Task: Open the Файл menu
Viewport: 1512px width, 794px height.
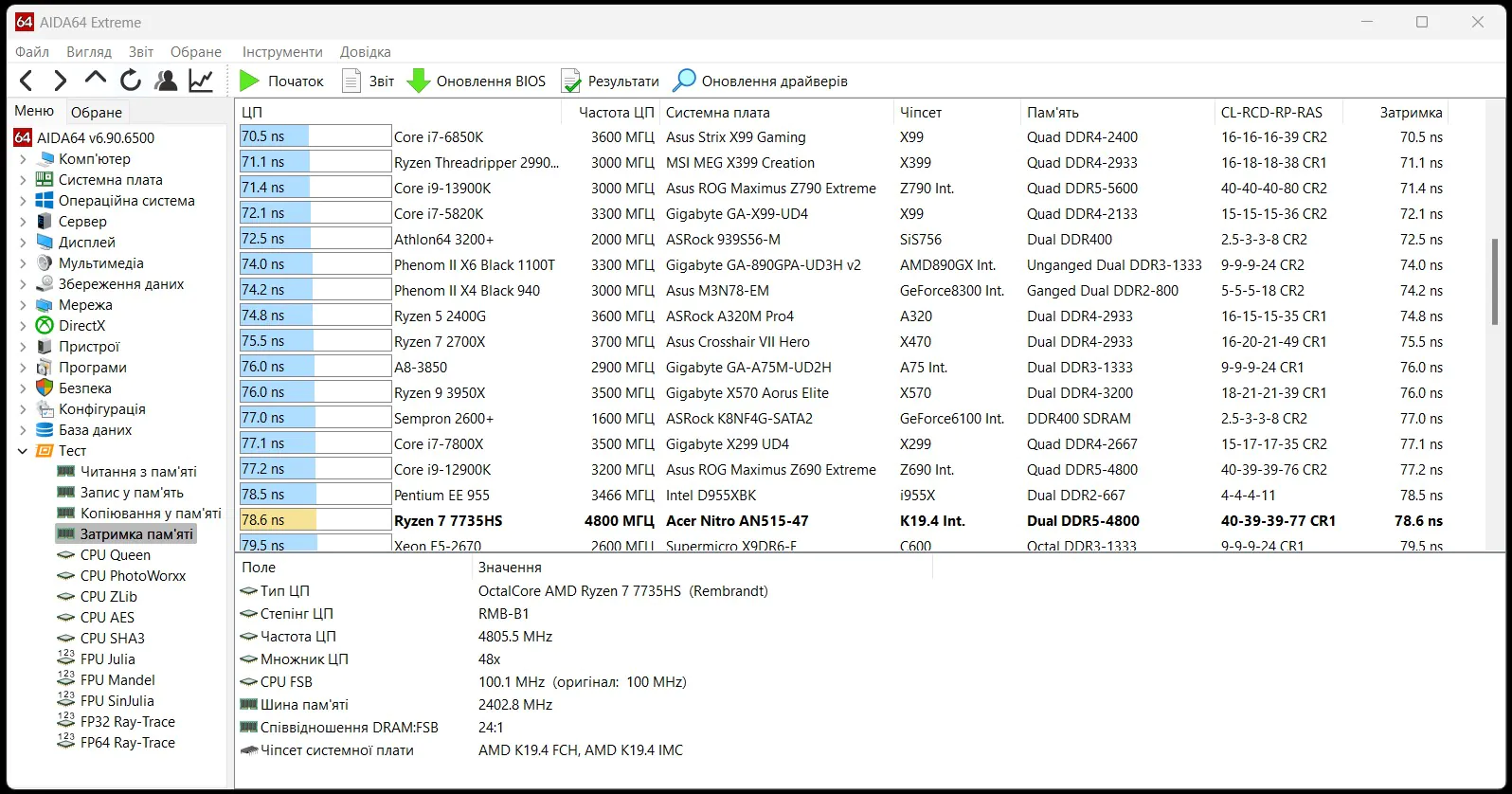Action: tap(32, 52)
